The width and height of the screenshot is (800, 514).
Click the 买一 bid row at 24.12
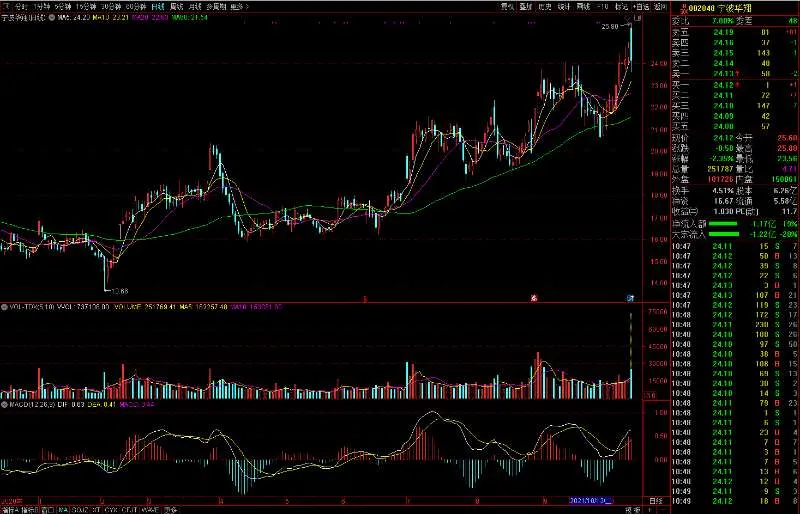(x=735, y=85)
